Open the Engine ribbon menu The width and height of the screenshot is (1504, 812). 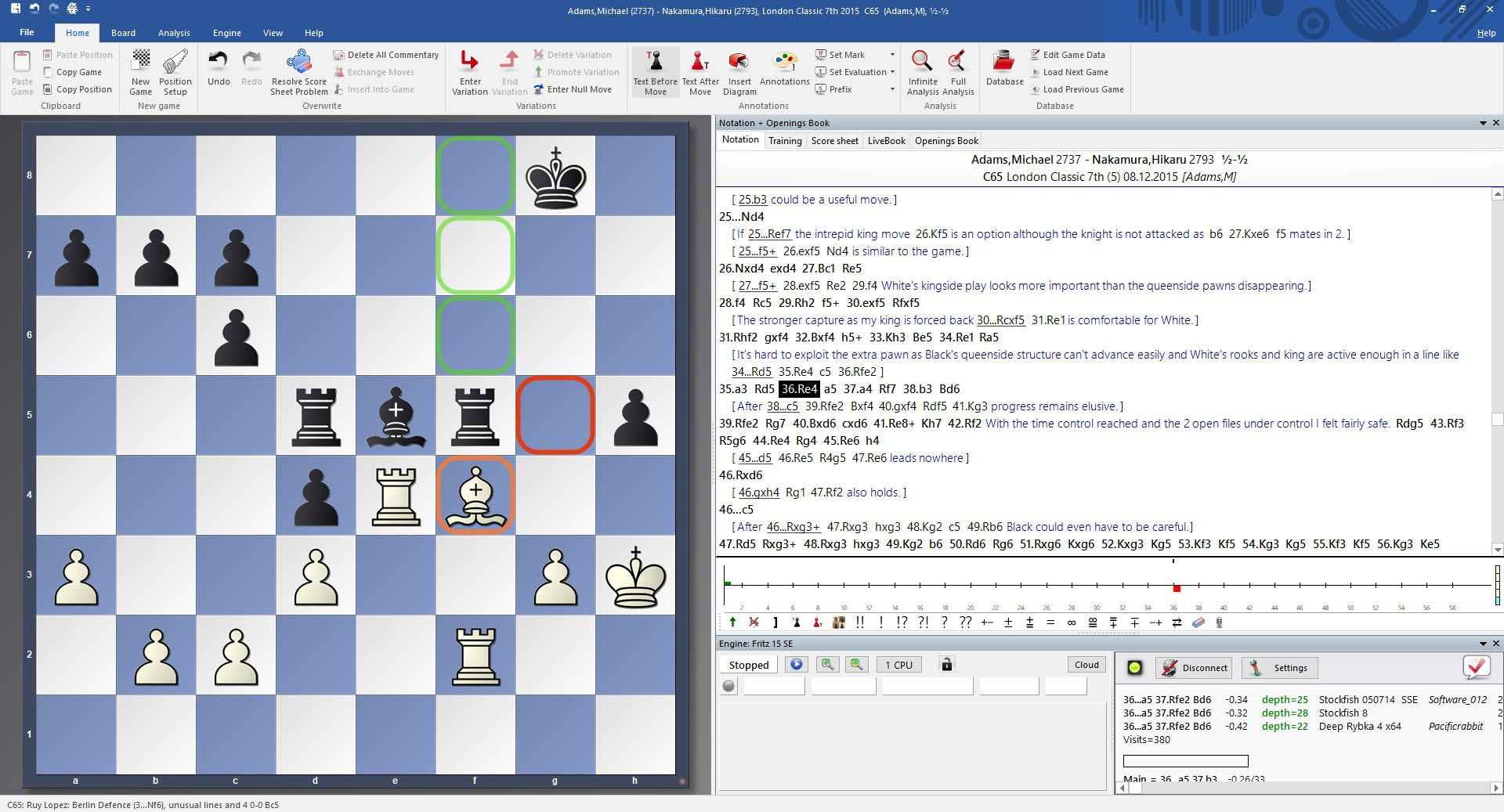point(226,33)
